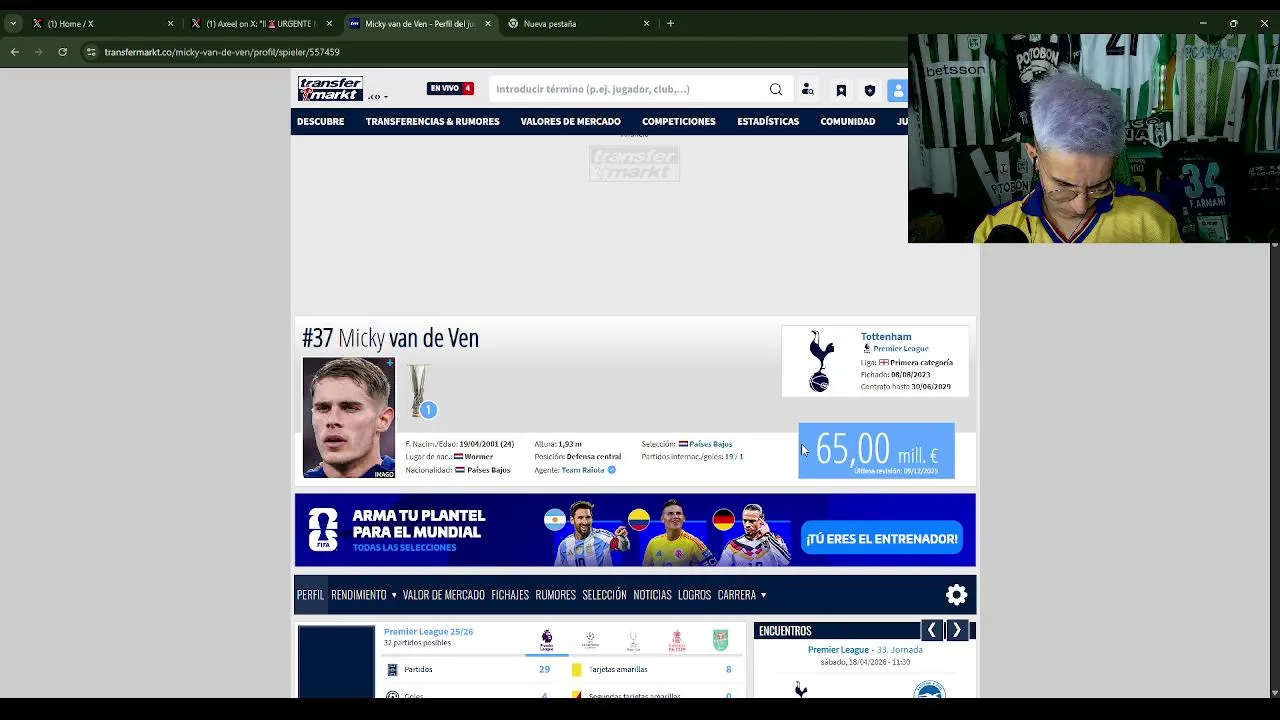Screen dimensions: 1280x720
Task: Select the FA Cup competition icon
Action: point(677,640)
